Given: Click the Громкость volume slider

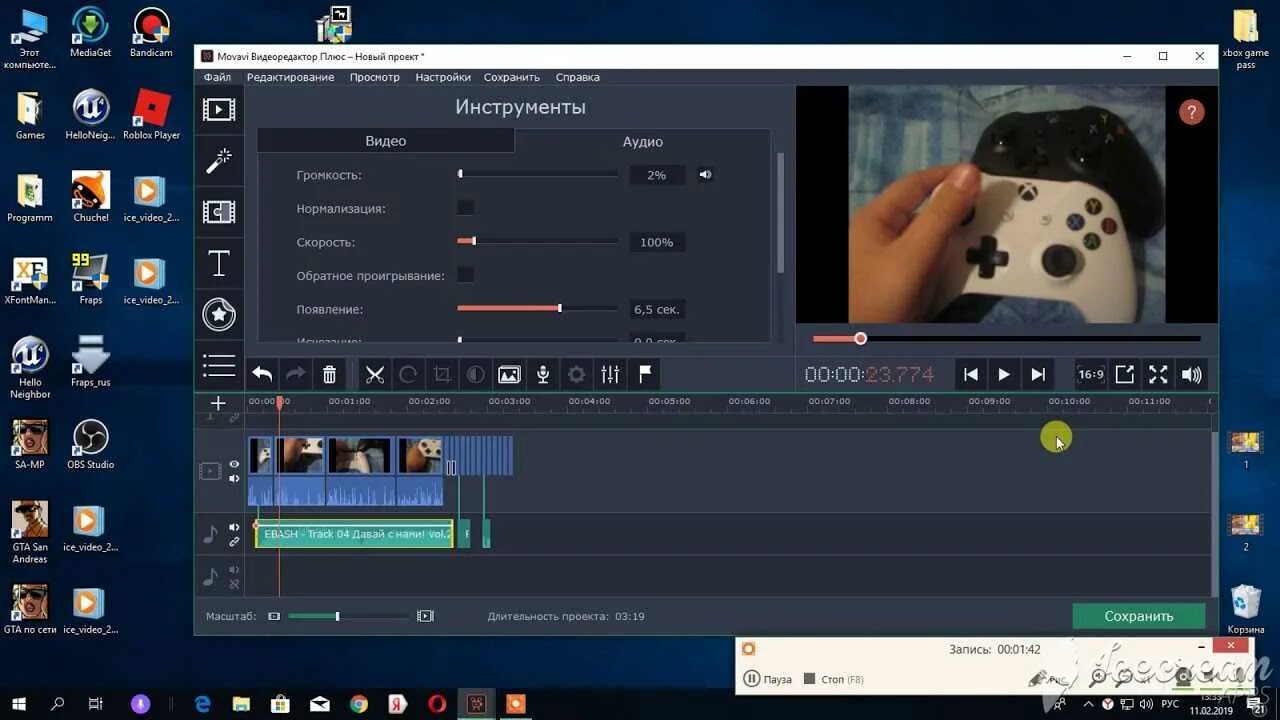Looking at the screenshot, I should 537,175.
